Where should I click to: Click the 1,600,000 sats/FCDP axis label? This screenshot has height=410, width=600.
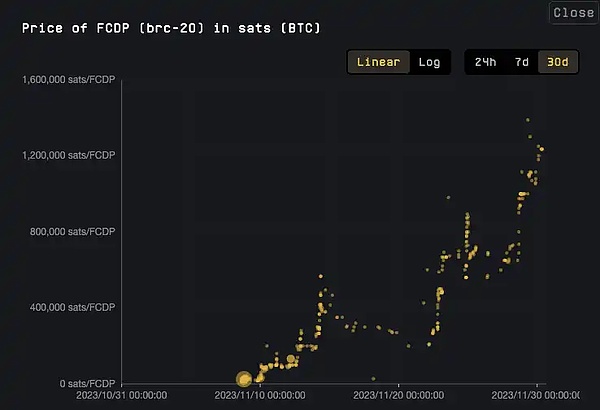click(68, 79)
